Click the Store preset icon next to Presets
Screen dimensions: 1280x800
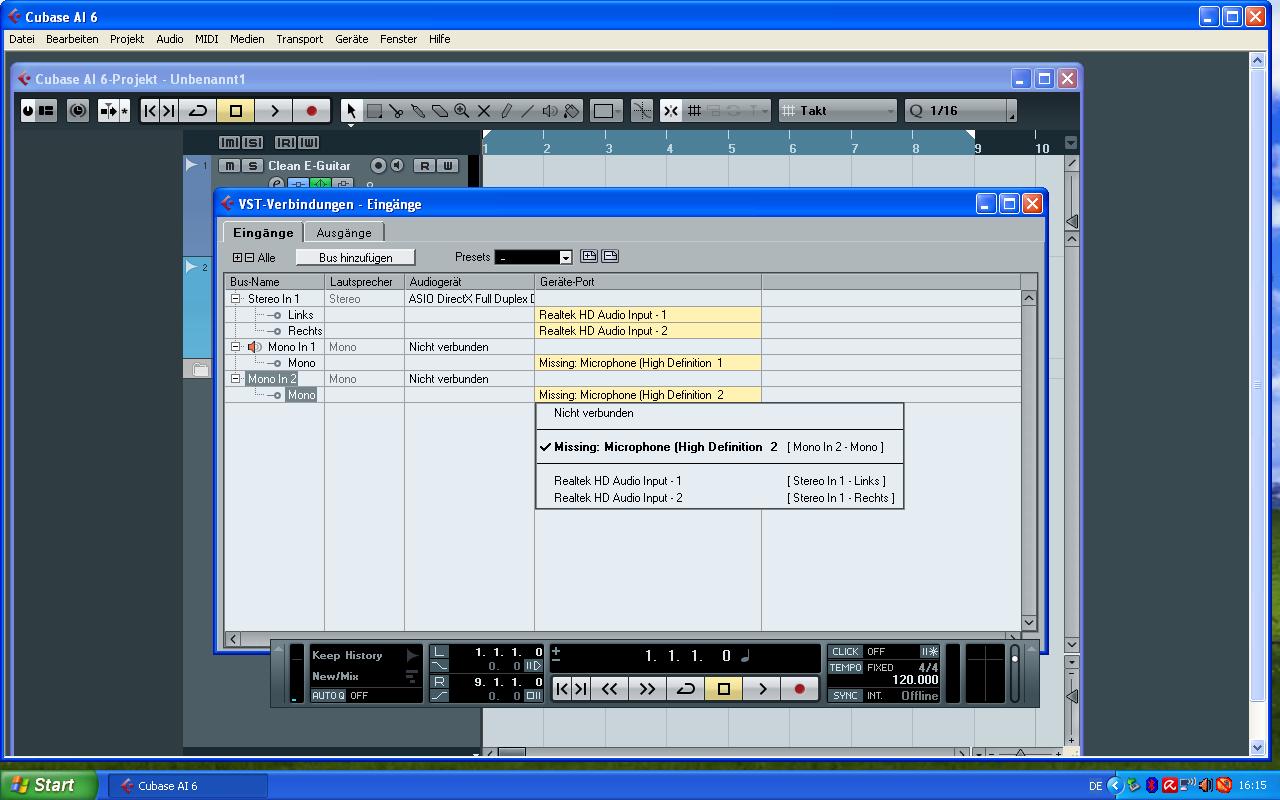pos(589,257)
